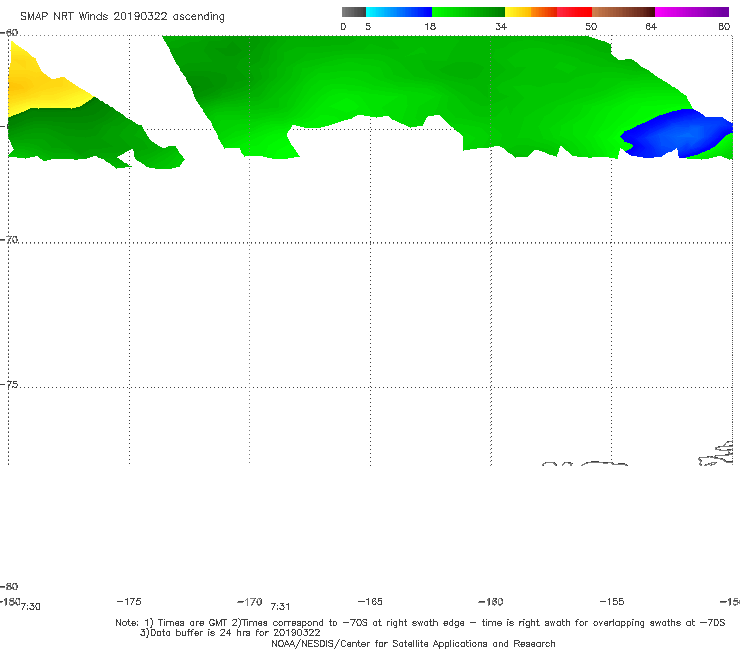
Task: Click the color bar label '34'
Action: 501,26
